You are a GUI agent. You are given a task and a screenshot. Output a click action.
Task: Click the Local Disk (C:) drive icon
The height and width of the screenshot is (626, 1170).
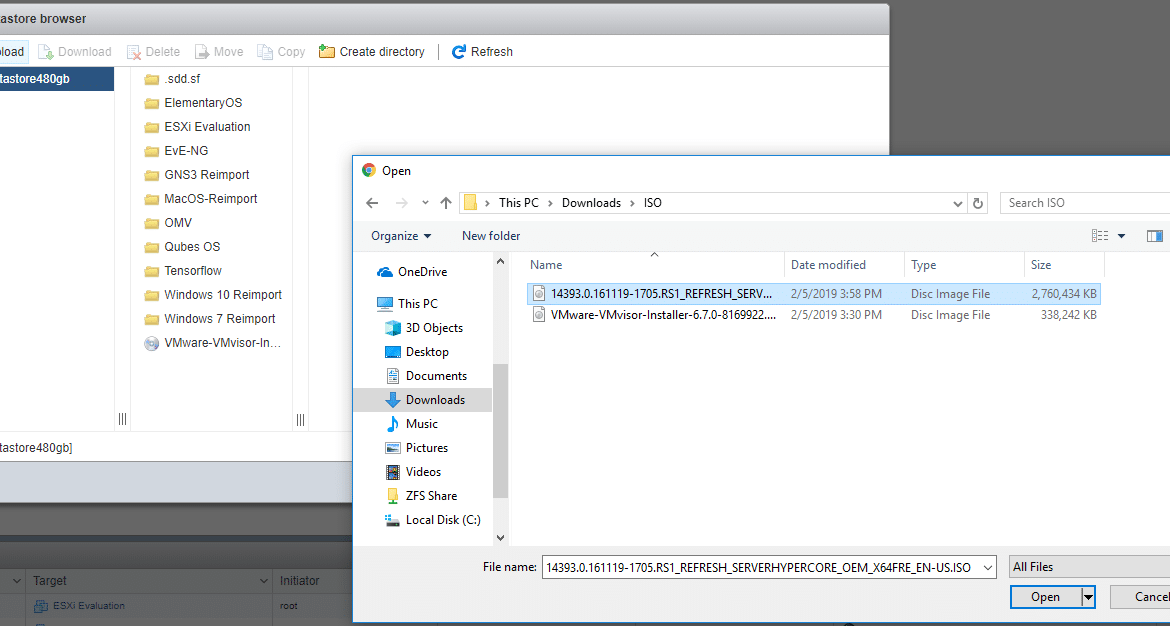392,520
